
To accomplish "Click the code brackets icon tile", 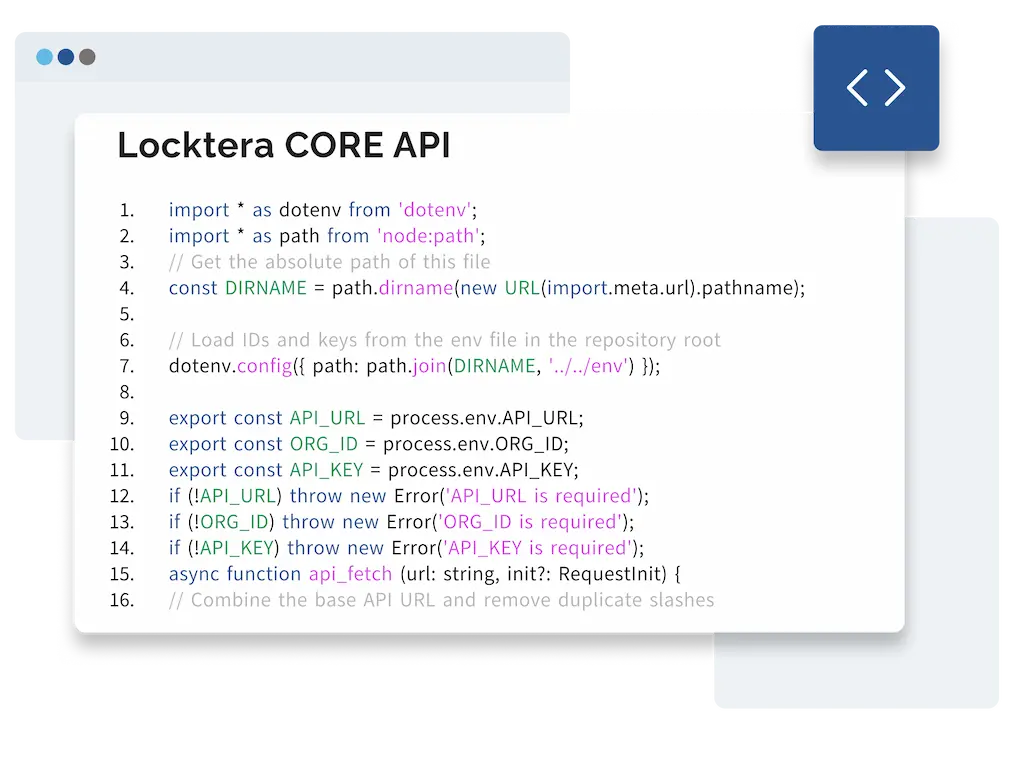I will click(876, 88).
